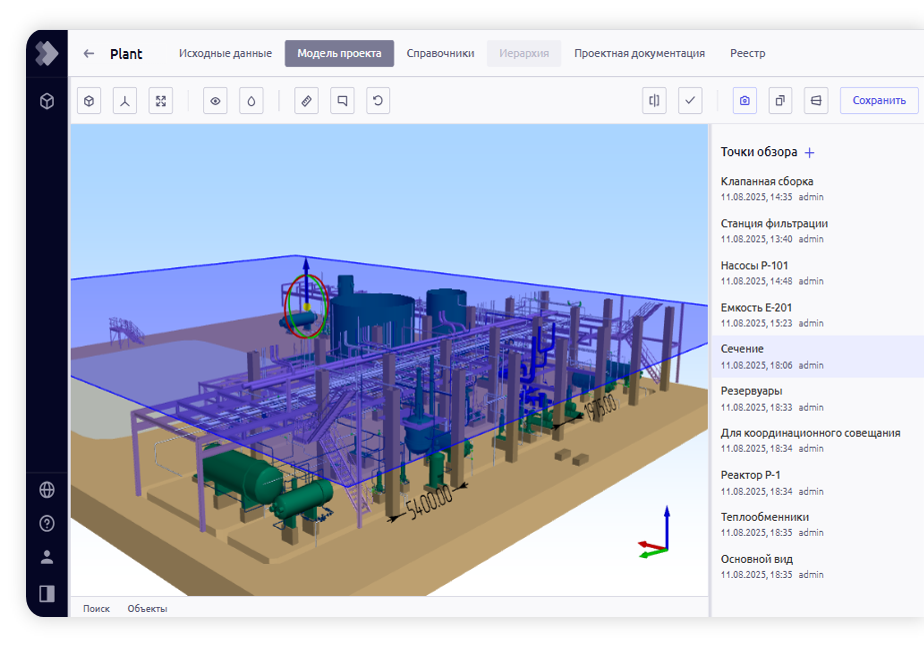
Task: Click the checkmark toolbar button
Action: click(x=690, y=101)
